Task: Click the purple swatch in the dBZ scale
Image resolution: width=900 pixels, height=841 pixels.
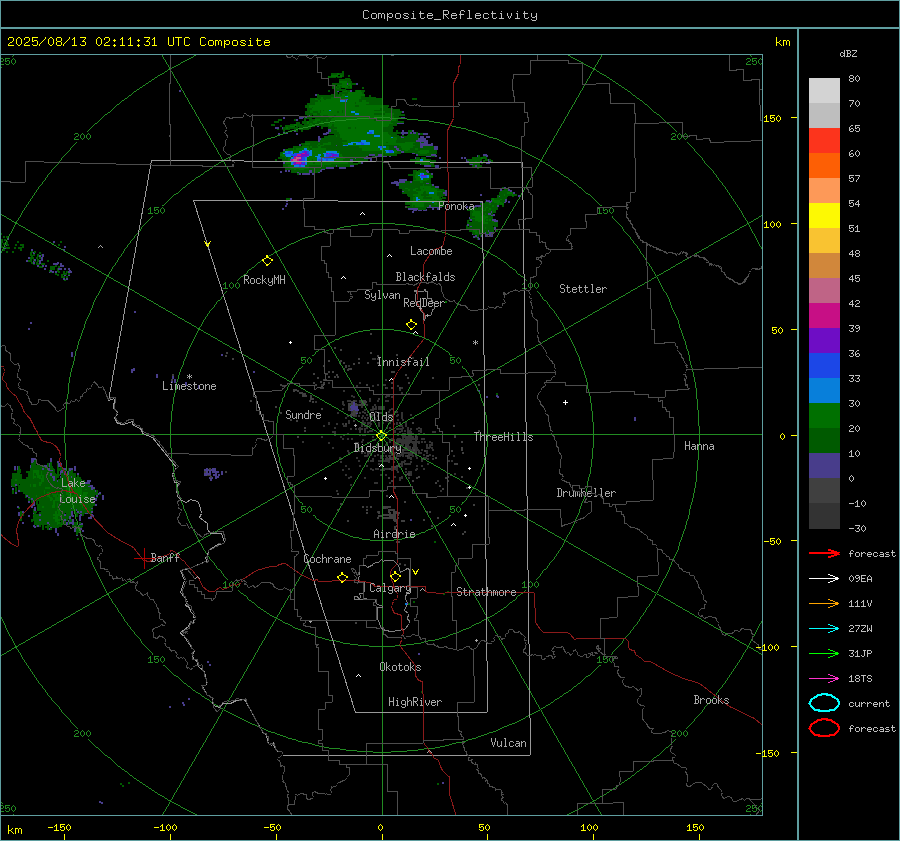Action: click(824, 340)
